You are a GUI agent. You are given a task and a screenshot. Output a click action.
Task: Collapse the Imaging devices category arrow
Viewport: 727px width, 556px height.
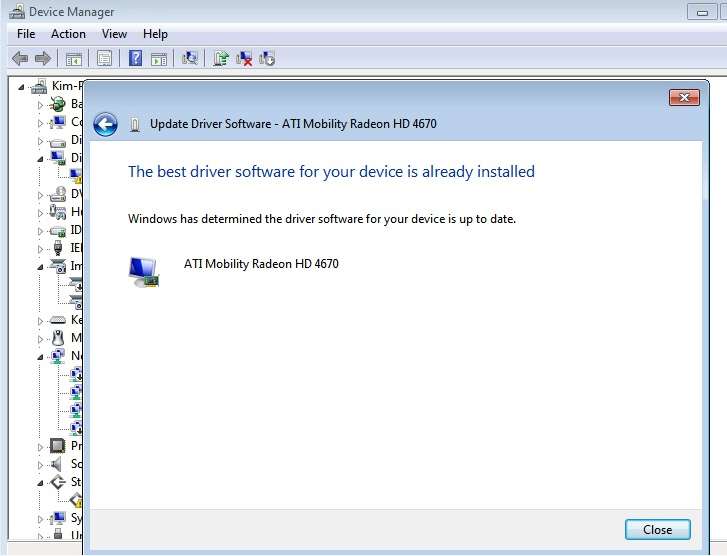(x=40, y=267)
